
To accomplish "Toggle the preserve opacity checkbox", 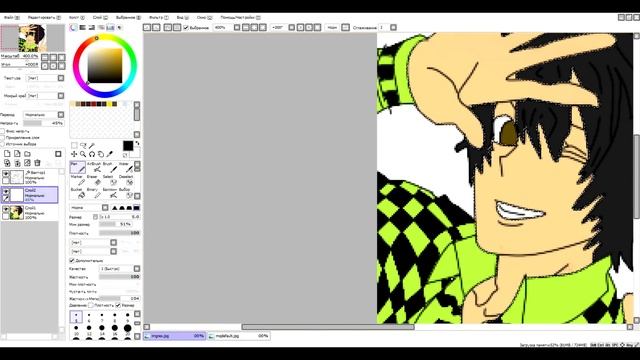I will coord(2,131).
